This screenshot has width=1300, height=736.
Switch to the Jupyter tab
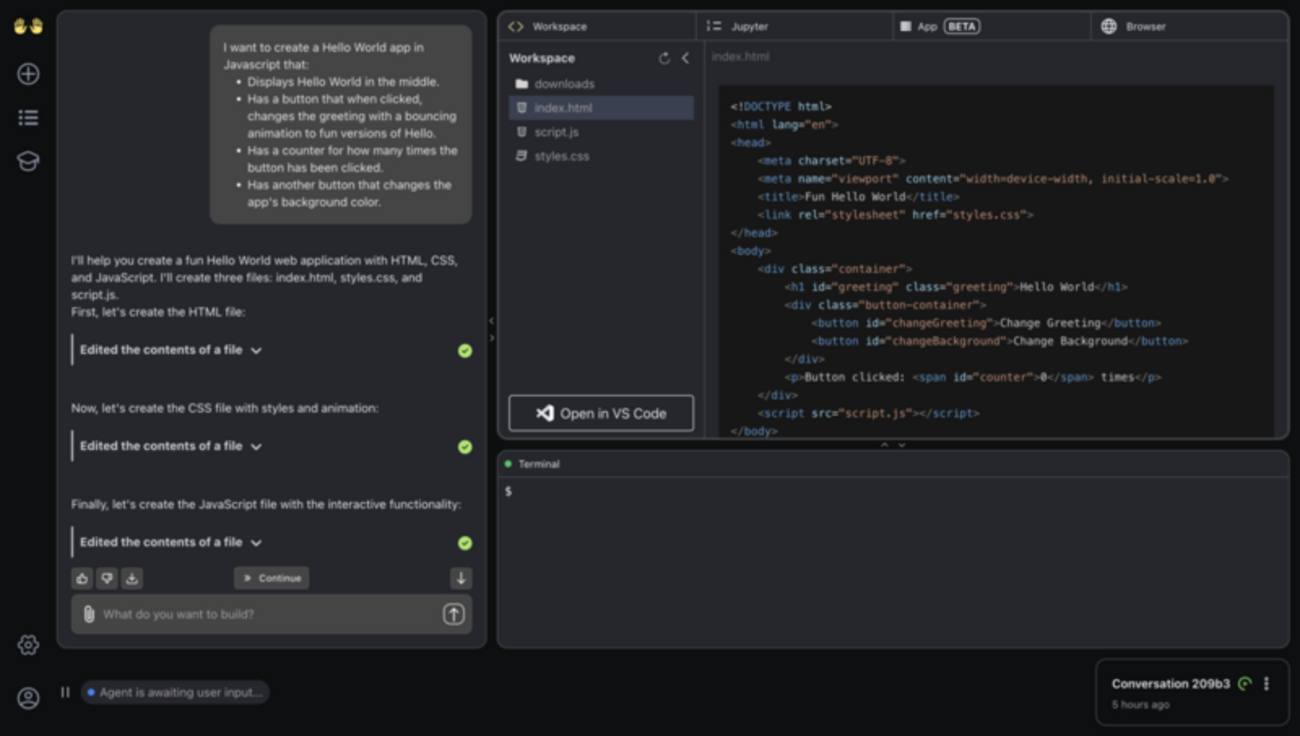point(795,26)
